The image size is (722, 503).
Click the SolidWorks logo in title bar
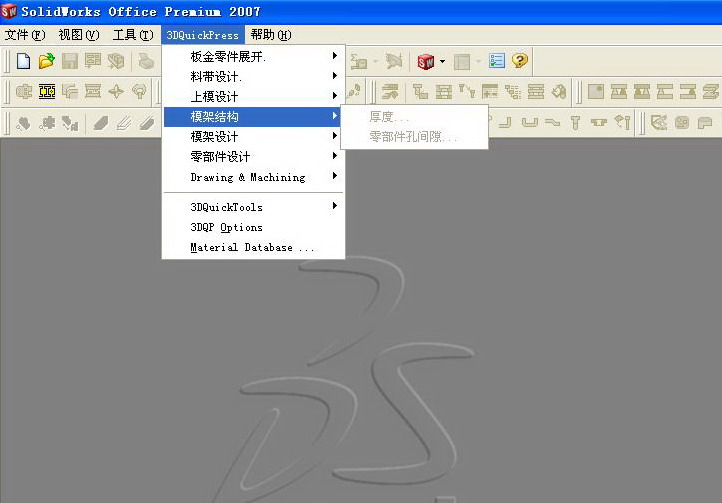click(x=9, y=12)
